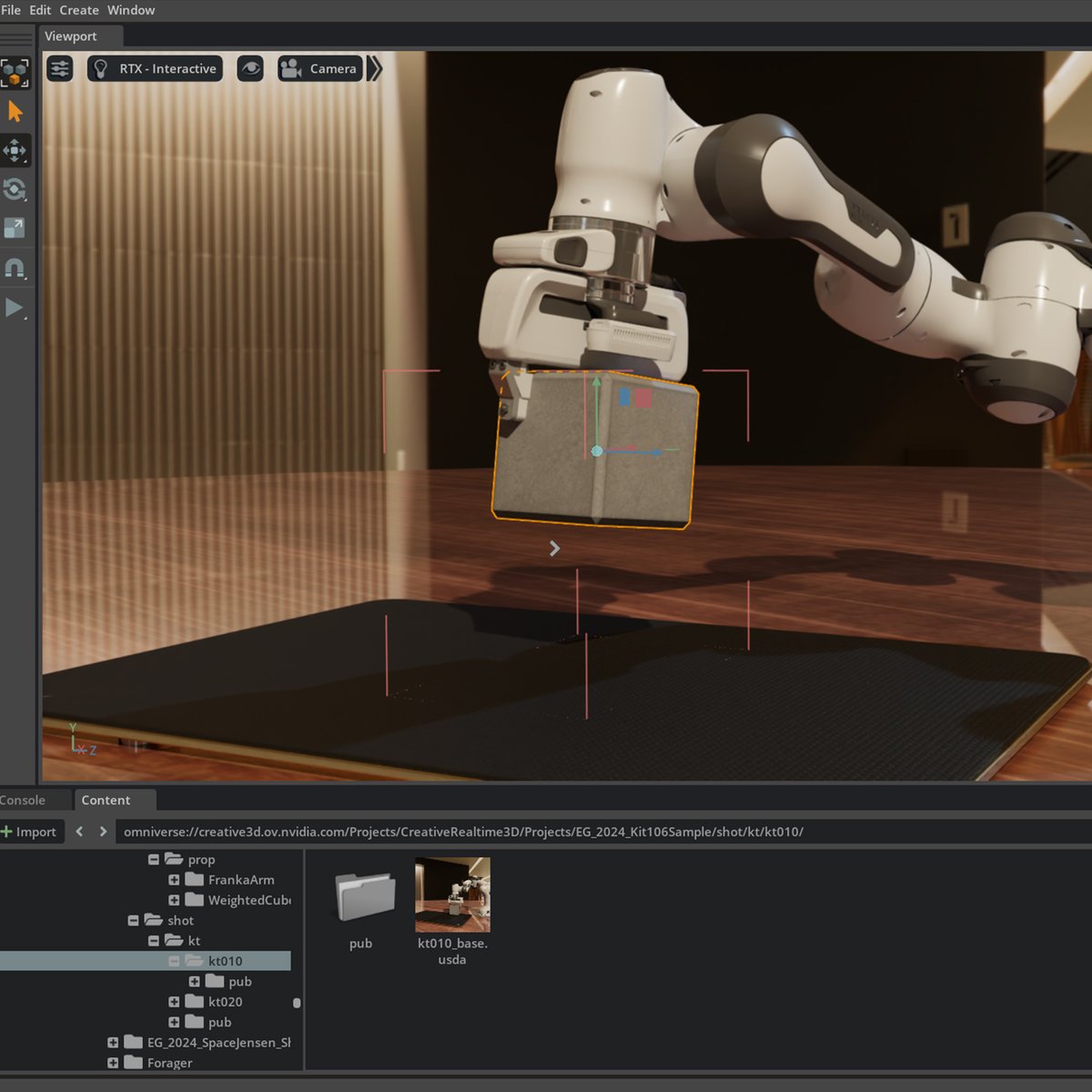The image size is (1092, 1092).
Task: Switch to the Content tab
Action: [x=106, y=800]
